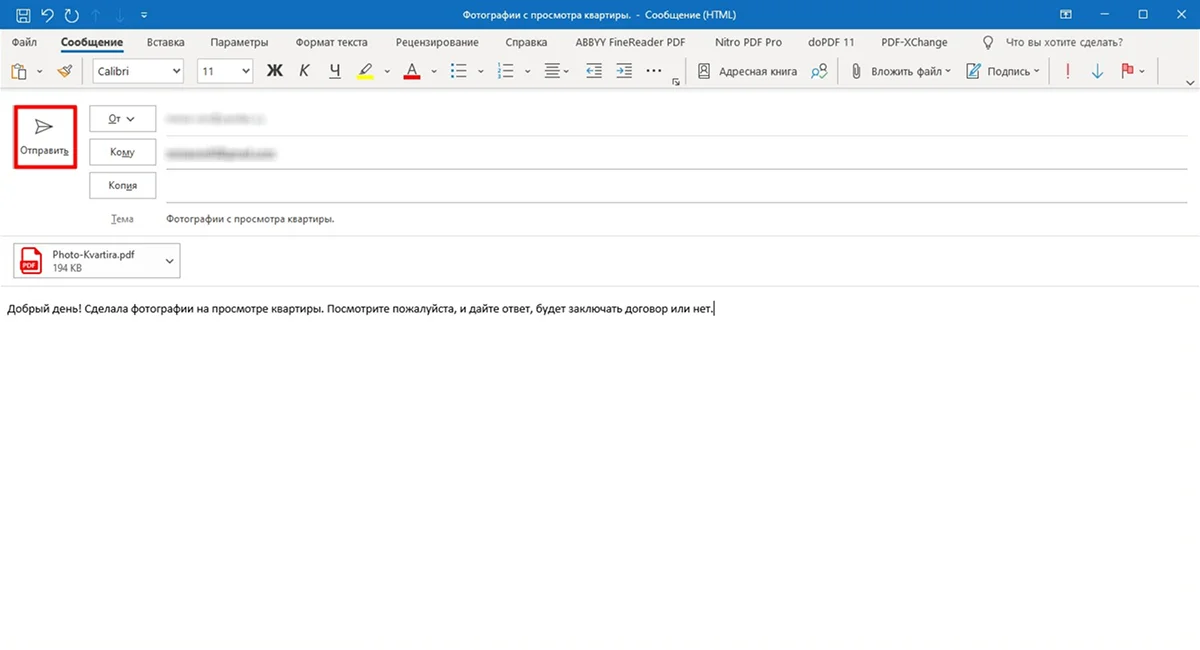Open the Photo-Kvartira.pdf attachment dropdown arrow
Viewport: 1200px width, 650px height.
[x=169, y=261]
